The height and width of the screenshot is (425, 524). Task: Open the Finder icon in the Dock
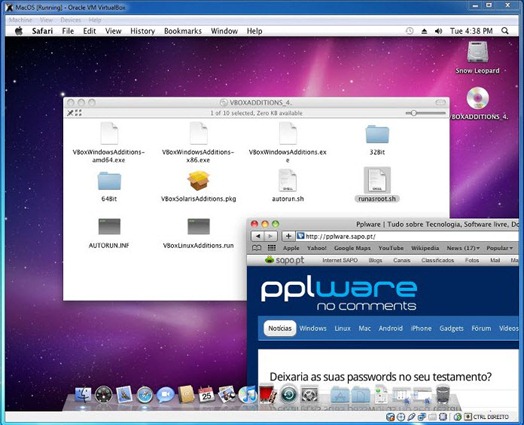tap(83, 395)
